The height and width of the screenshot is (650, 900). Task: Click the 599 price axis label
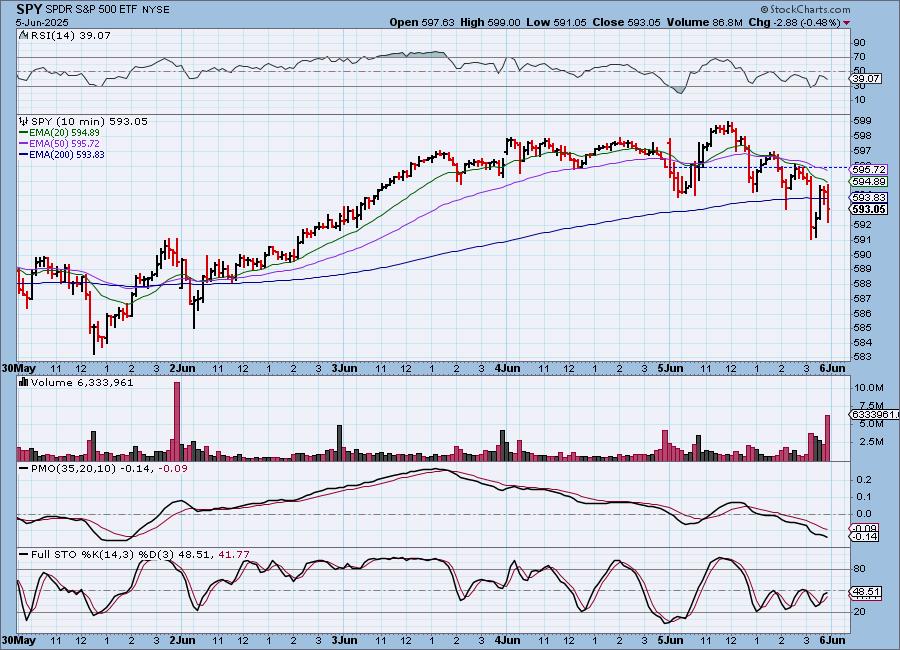[862, 121]
